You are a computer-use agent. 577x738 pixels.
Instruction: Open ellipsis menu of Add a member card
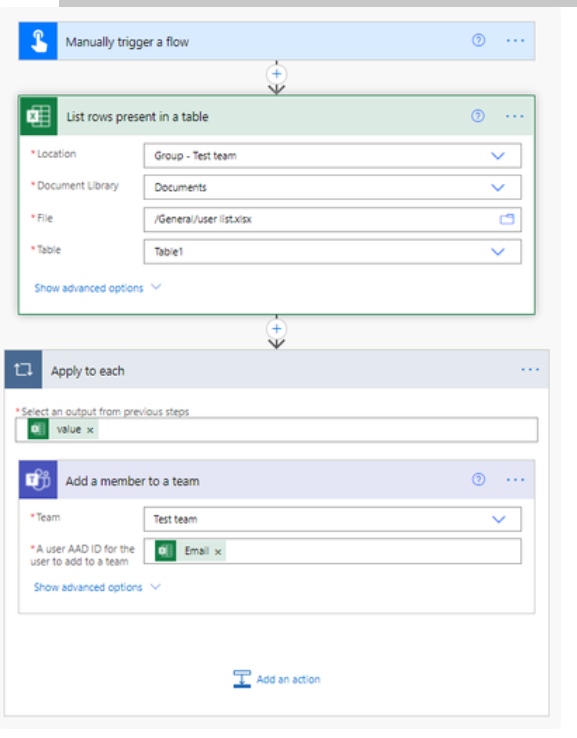pos(515,480)
